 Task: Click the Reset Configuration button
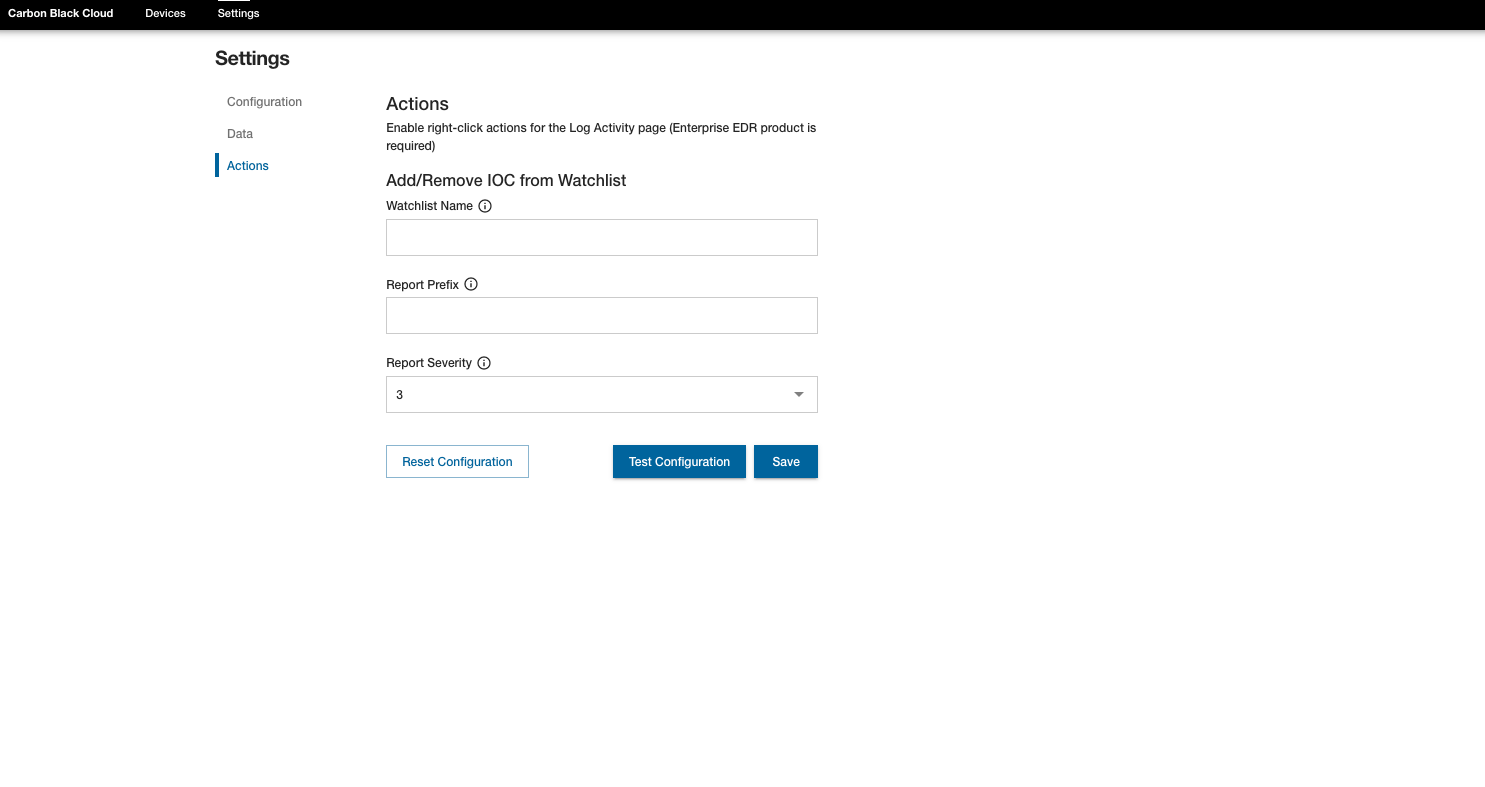pos(457,461)
